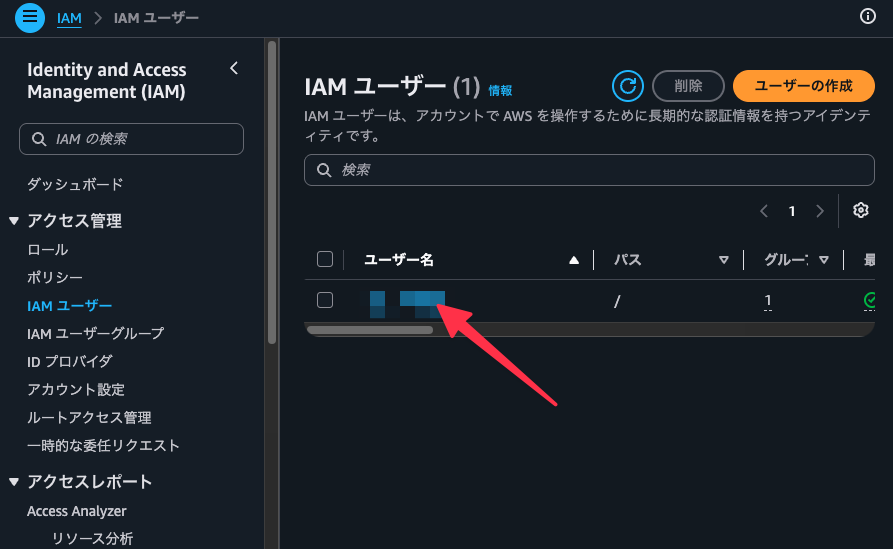Open the hamburger navigation menu icon
This screenshot has width=893, height=549.
(30, 18)
